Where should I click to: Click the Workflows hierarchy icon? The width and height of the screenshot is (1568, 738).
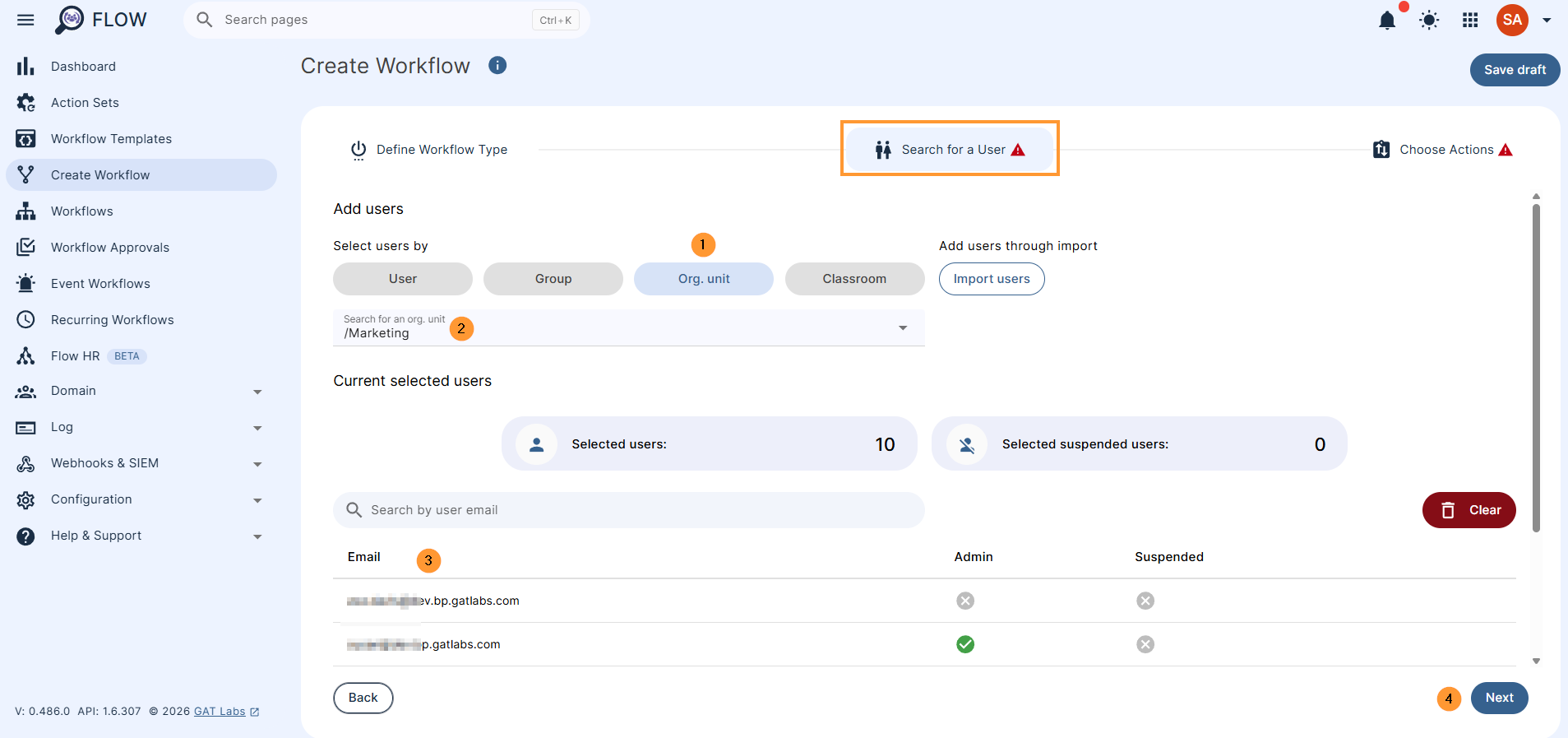(x=25, y=211)
